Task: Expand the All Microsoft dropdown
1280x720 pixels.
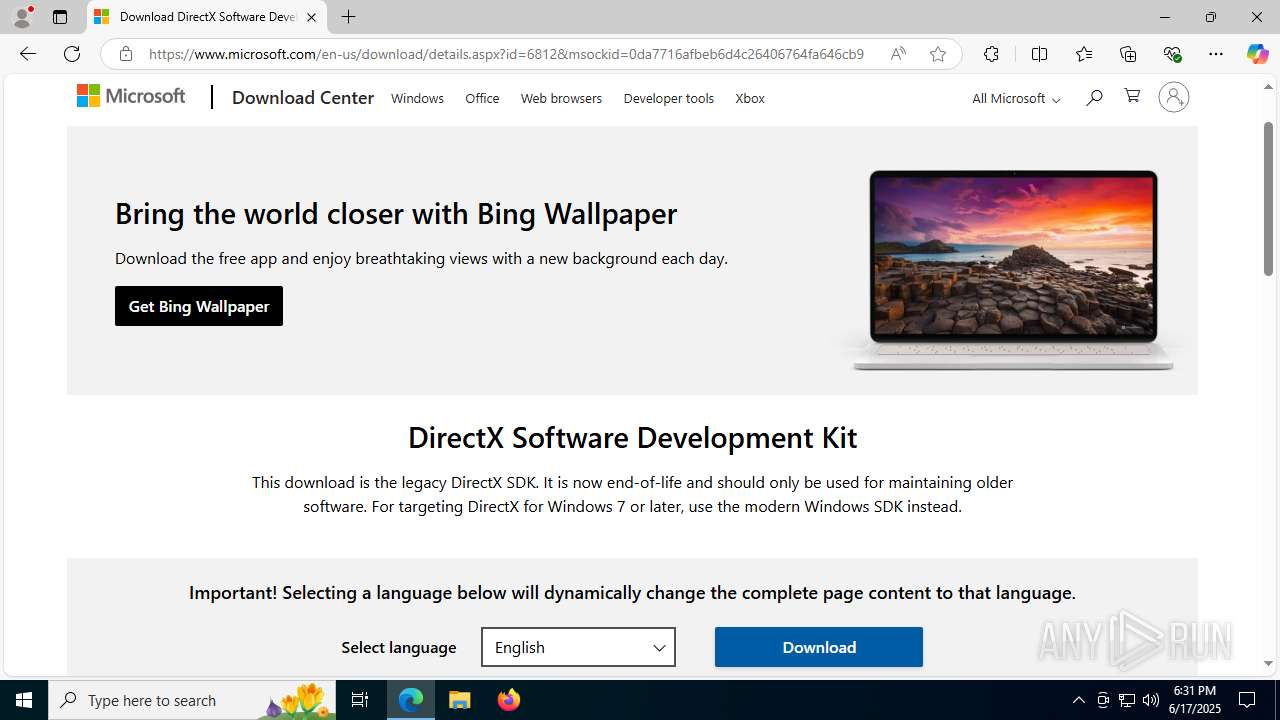Action: 1016,98
